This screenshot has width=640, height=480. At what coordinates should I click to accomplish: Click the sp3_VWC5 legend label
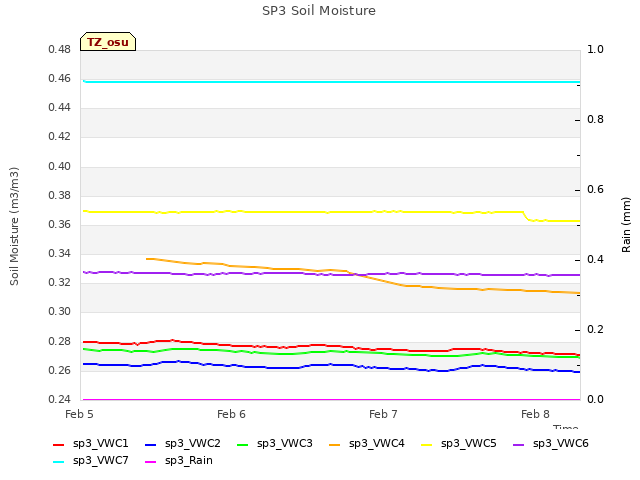coord(469,443)
